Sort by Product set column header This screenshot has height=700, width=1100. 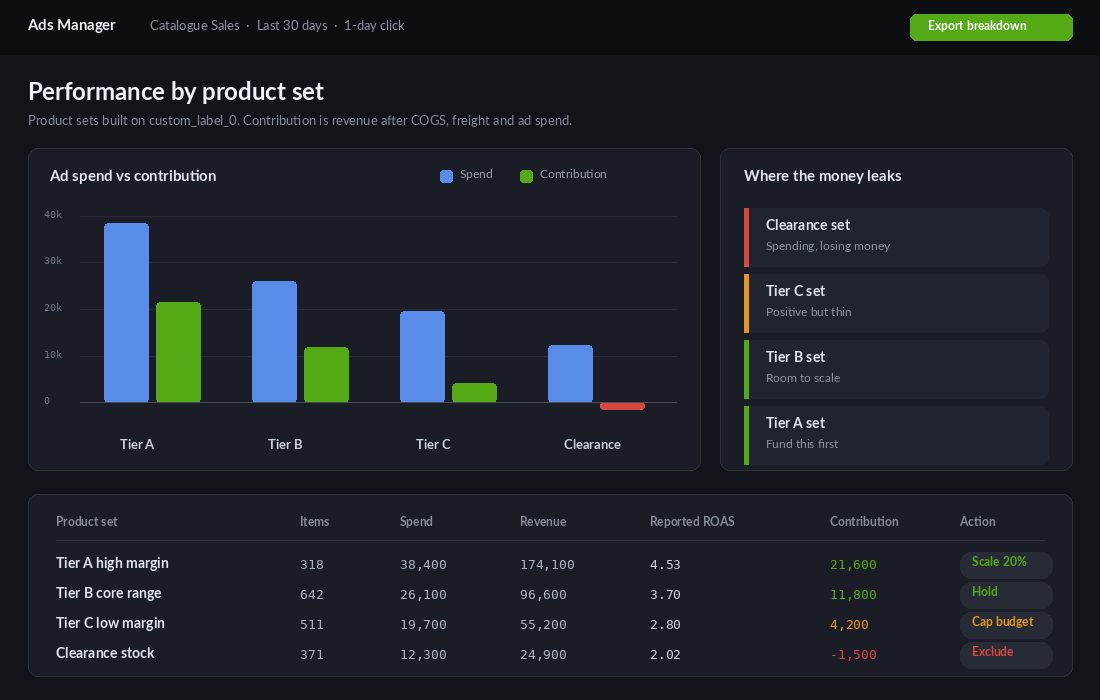tap(86, 521)
